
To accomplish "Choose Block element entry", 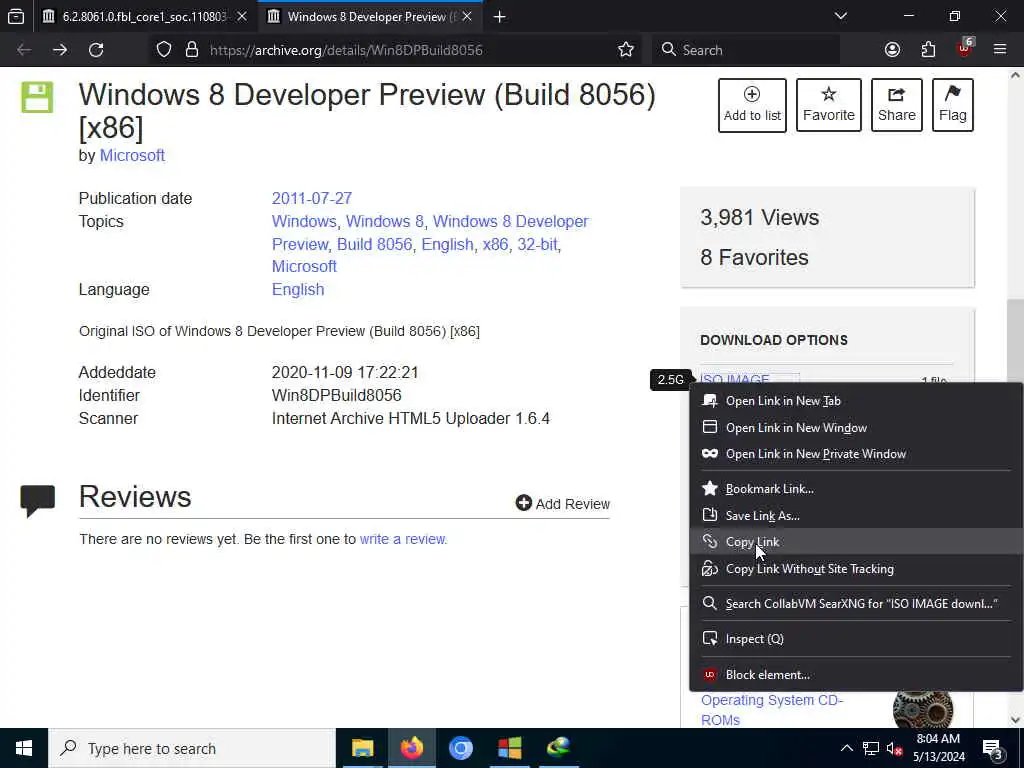I will click(x=856, y=675).
